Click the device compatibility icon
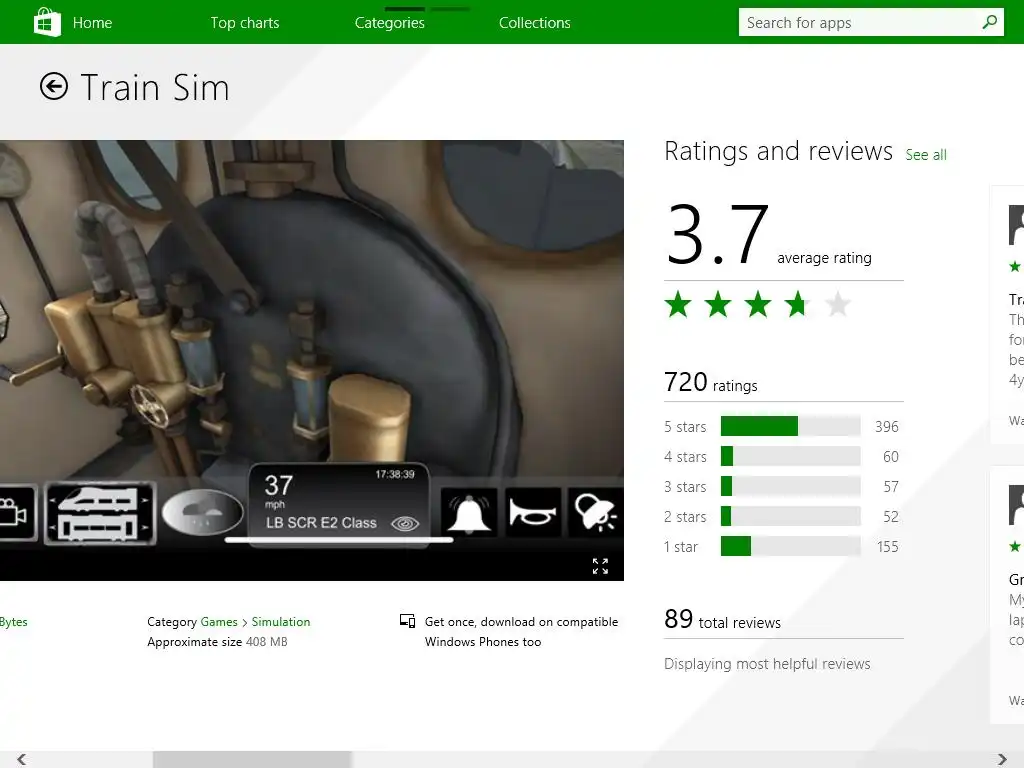1024x768 pixels. (408, 621)
